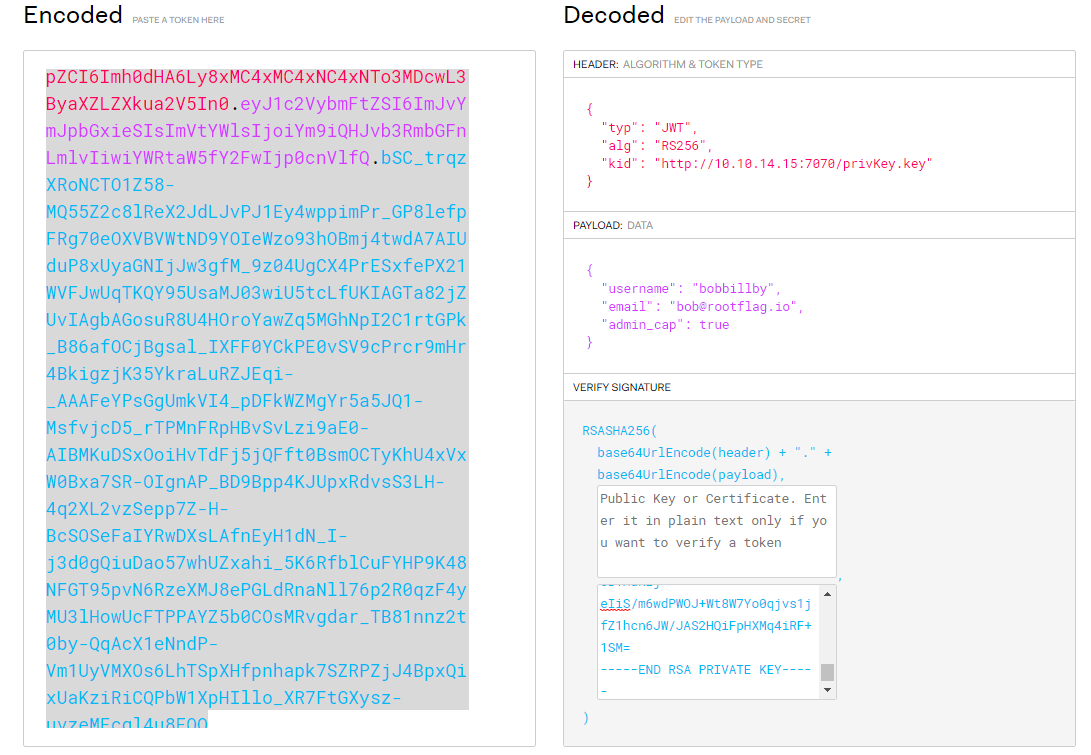Click the bob@rootflag.io email value
Viewport: 1091px width, 755px height.
[735, 307]
